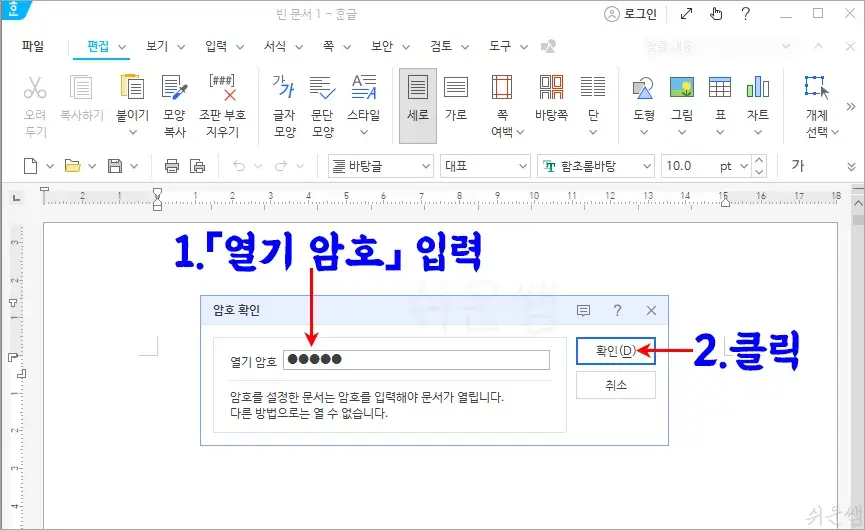
Task: Open the 입력 menu
Action: point(216,46)
